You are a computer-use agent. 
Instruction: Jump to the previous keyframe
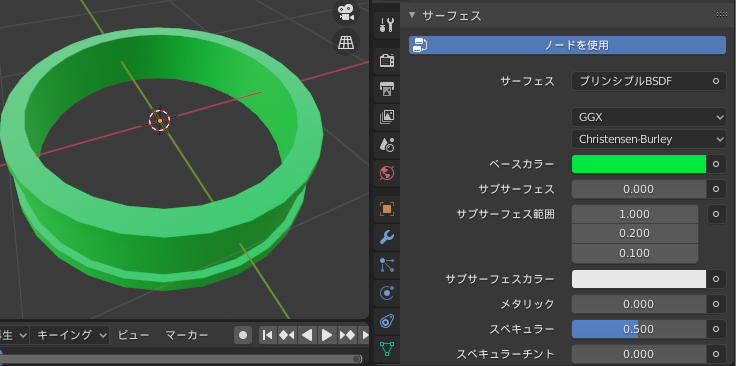click(x=287, y=335)
